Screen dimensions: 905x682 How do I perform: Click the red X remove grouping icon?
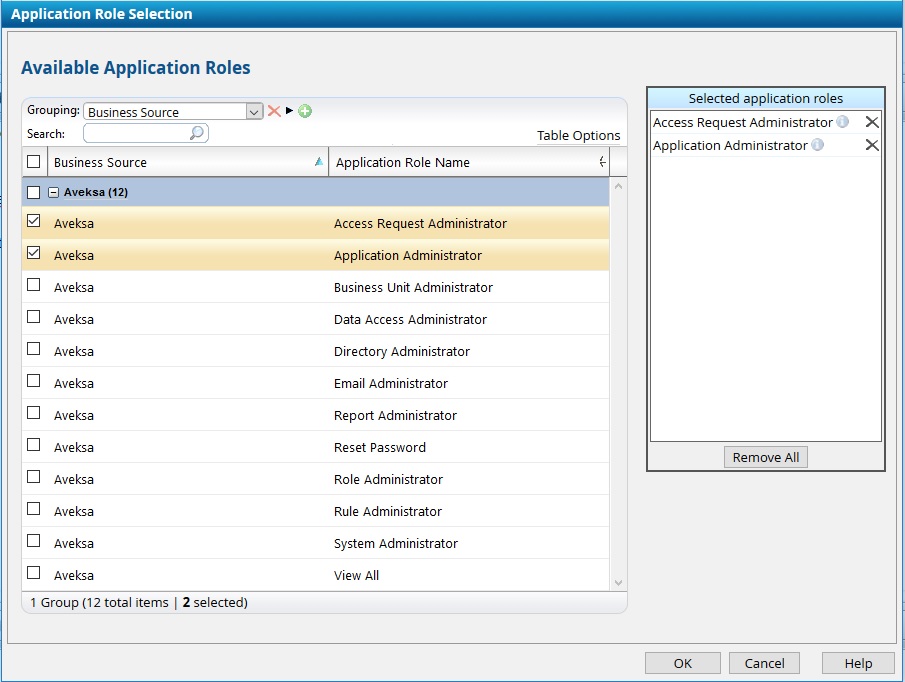(x=274, y=111)
